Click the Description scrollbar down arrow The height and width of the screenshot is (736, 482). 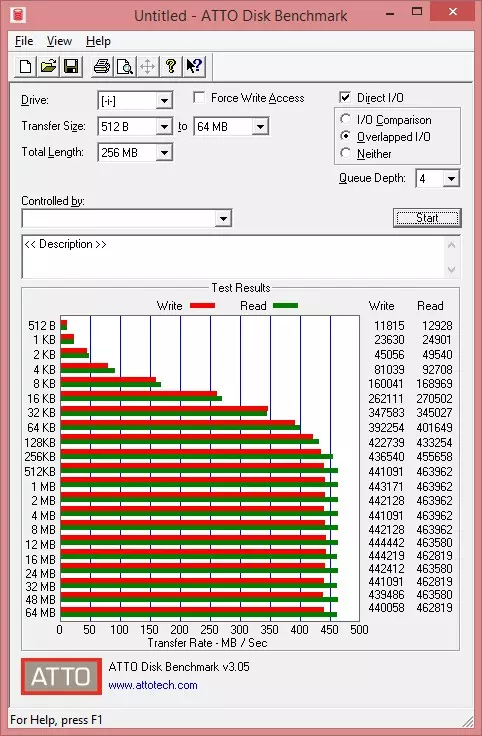tap(451, 269)
